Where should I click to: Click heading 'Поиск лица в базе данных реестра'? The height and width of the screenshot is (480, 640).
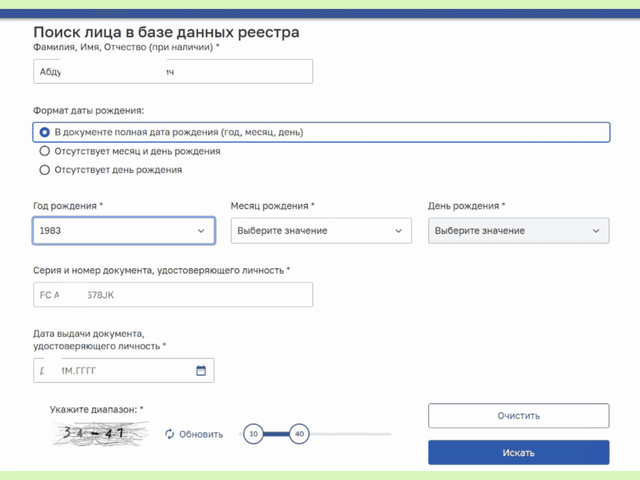click(166, 32)
